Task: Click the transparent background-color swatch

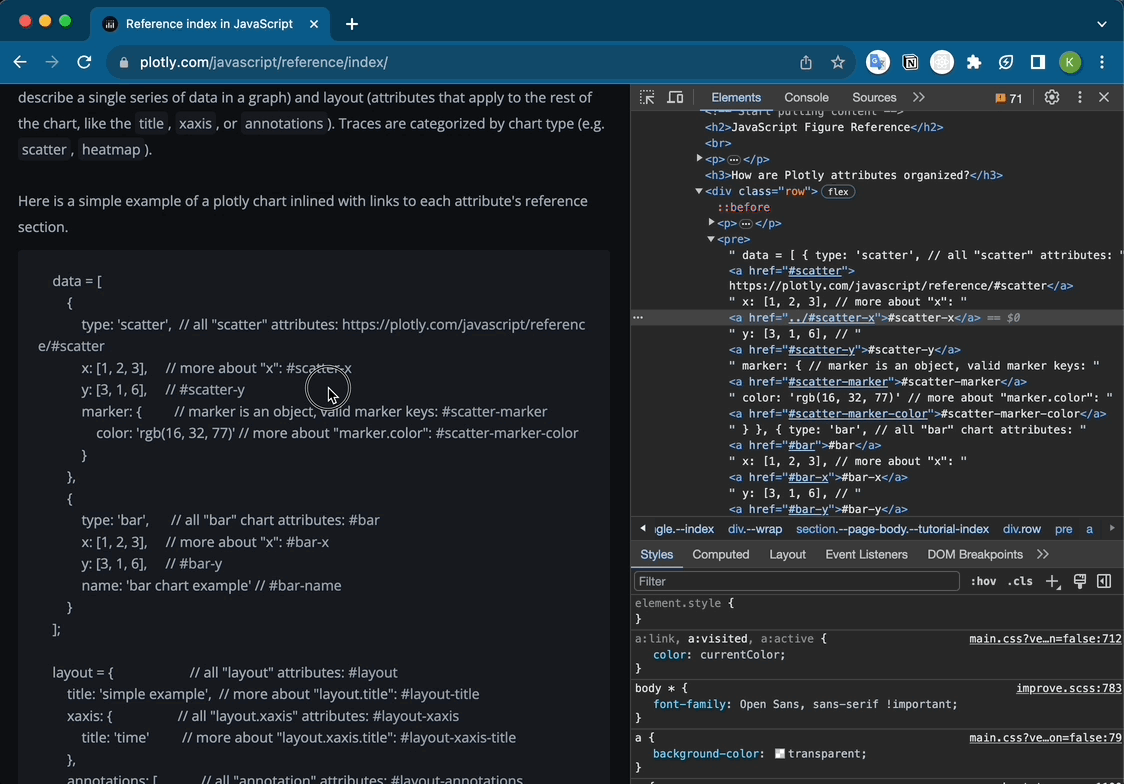Action: click(x=780, y=753)
